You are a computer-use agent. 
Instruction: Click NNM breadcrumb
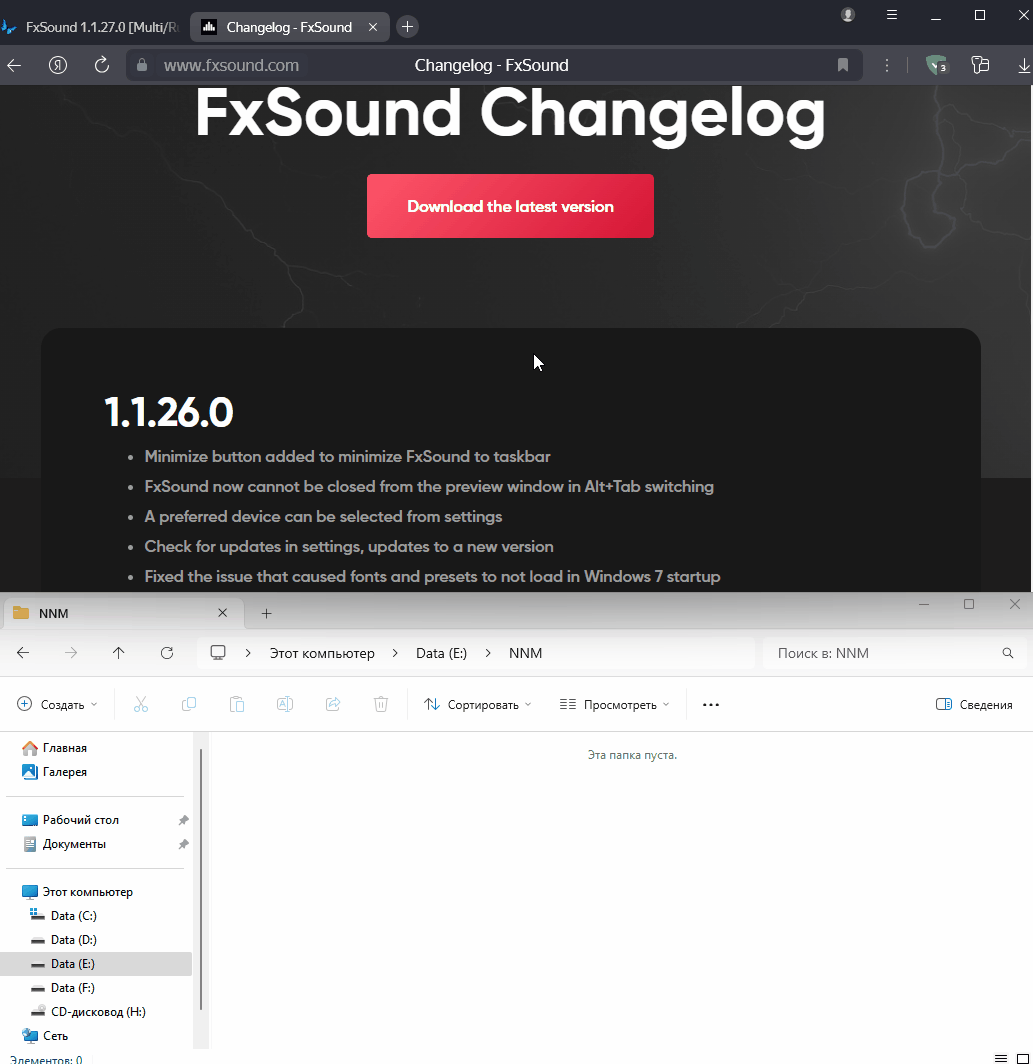525,653
